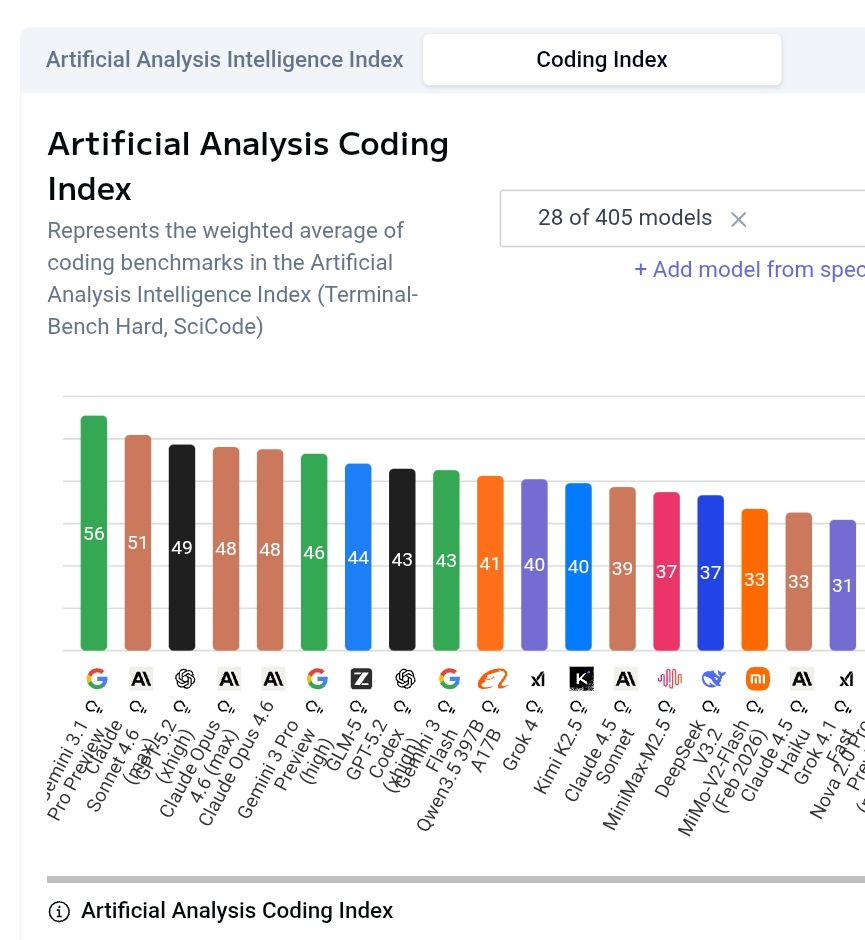Click the black GPT-5.2 bar showing 49
This screenshot has height=940, width=865.
(182, 547)
